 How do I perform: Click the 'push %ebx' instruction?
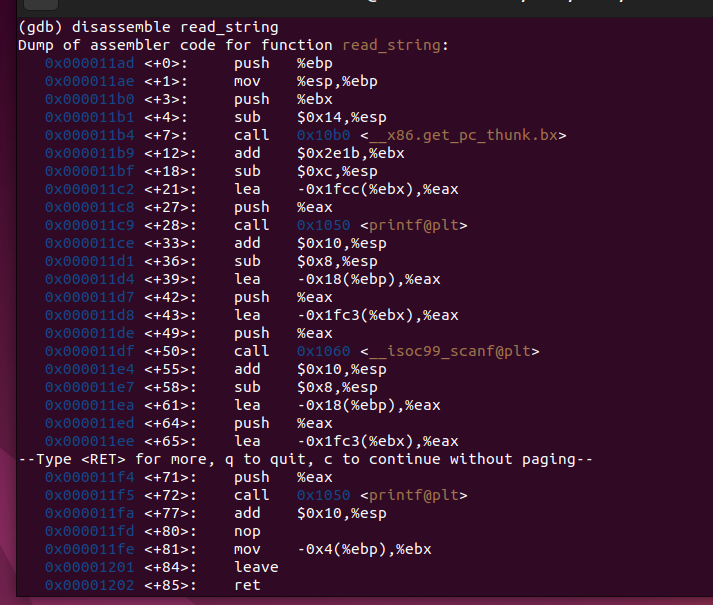(x=283, y=99)
